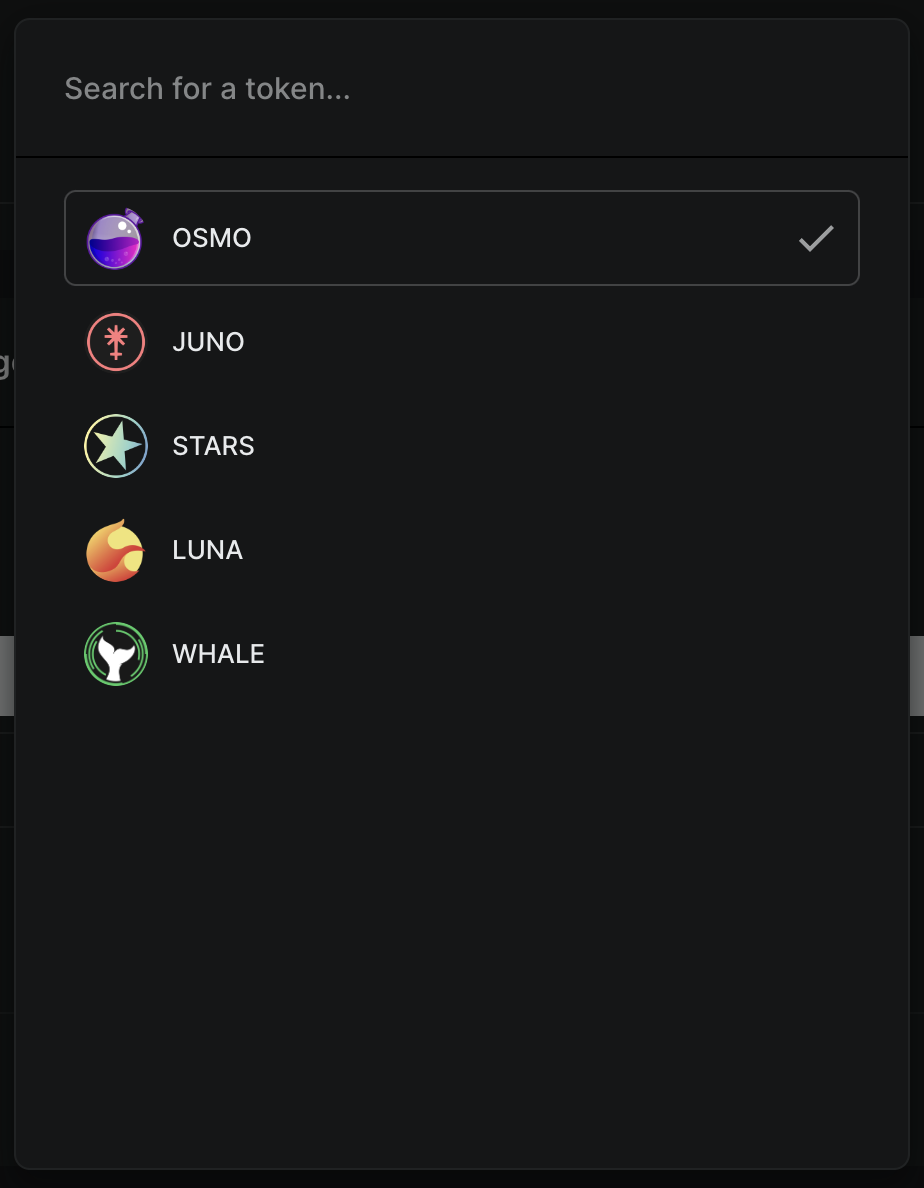The width and height of the screenshot is (924, 1188).
Task: Switch selection to the LUNA row
Action: (460, 550)
